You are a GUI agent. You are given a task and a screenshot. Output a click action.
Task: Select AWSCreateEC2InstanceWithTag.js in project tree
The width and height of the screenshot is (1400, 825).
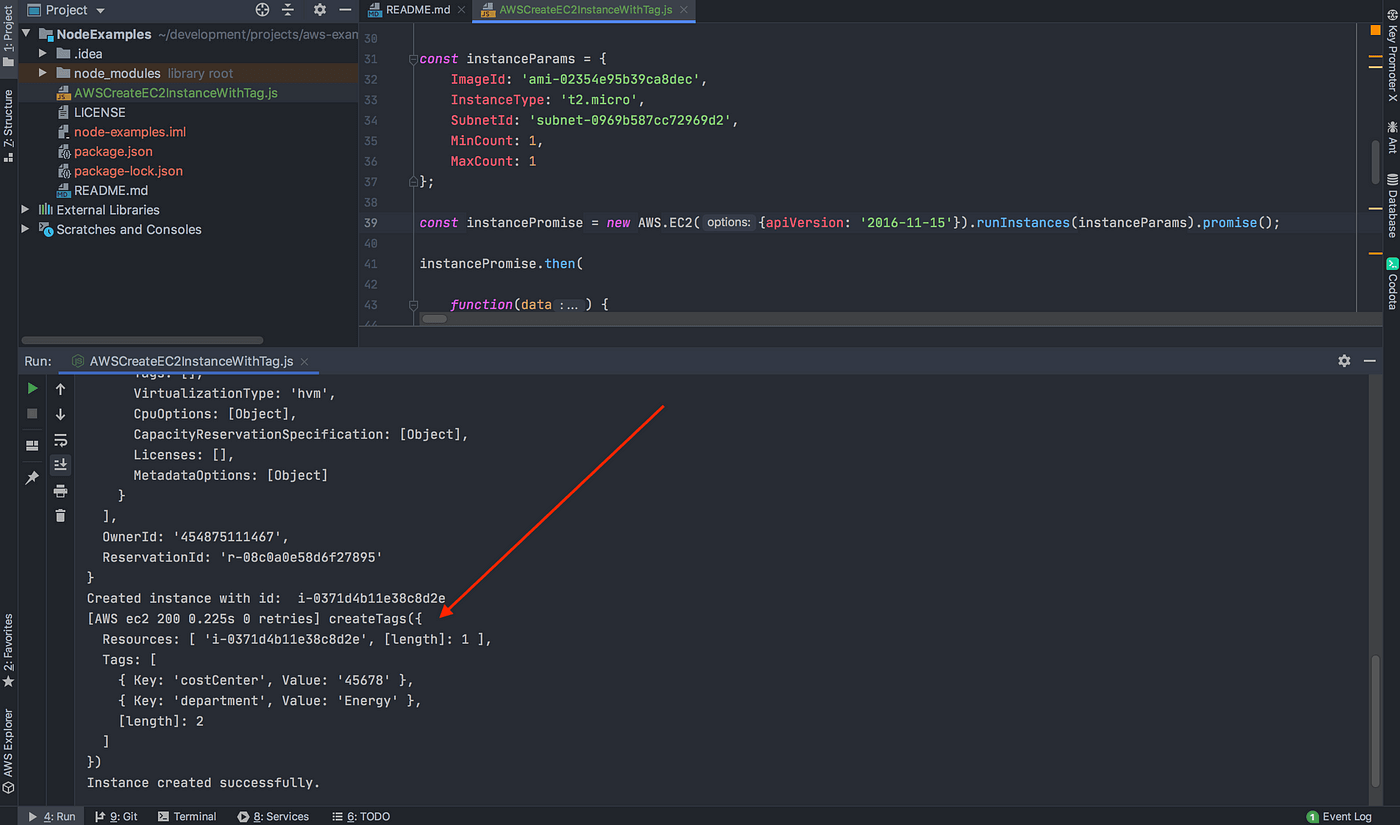point(176,93)
